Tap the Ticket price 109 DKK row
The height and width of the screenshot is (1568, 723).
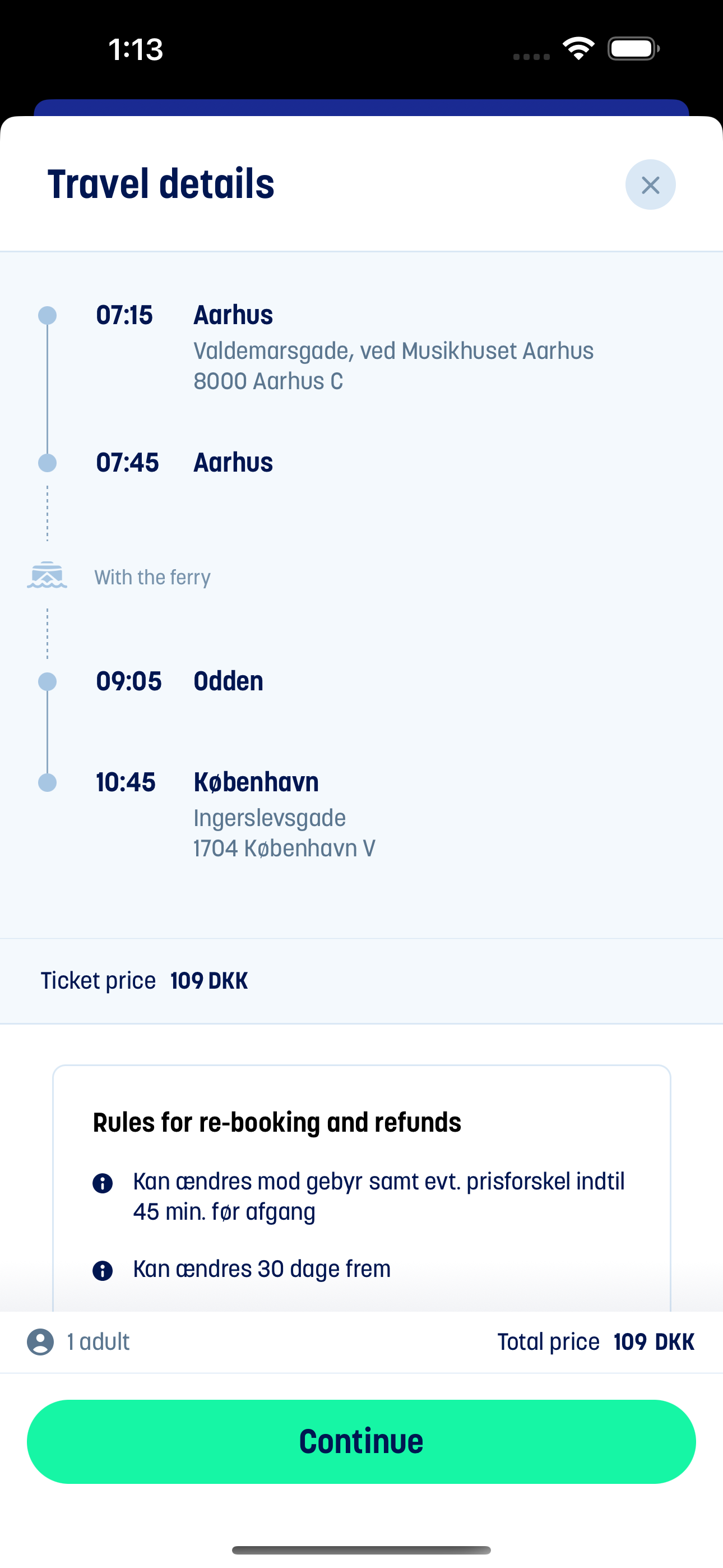click(361, 981)
